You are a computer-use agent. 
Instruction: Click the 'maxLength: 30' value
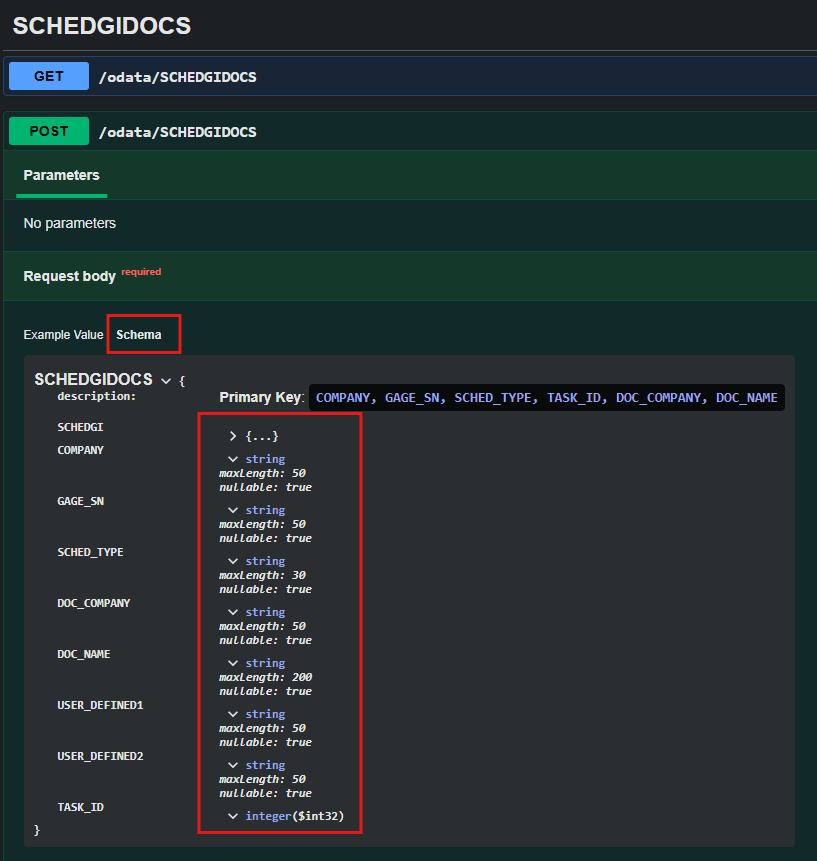[x=262, y=575]
